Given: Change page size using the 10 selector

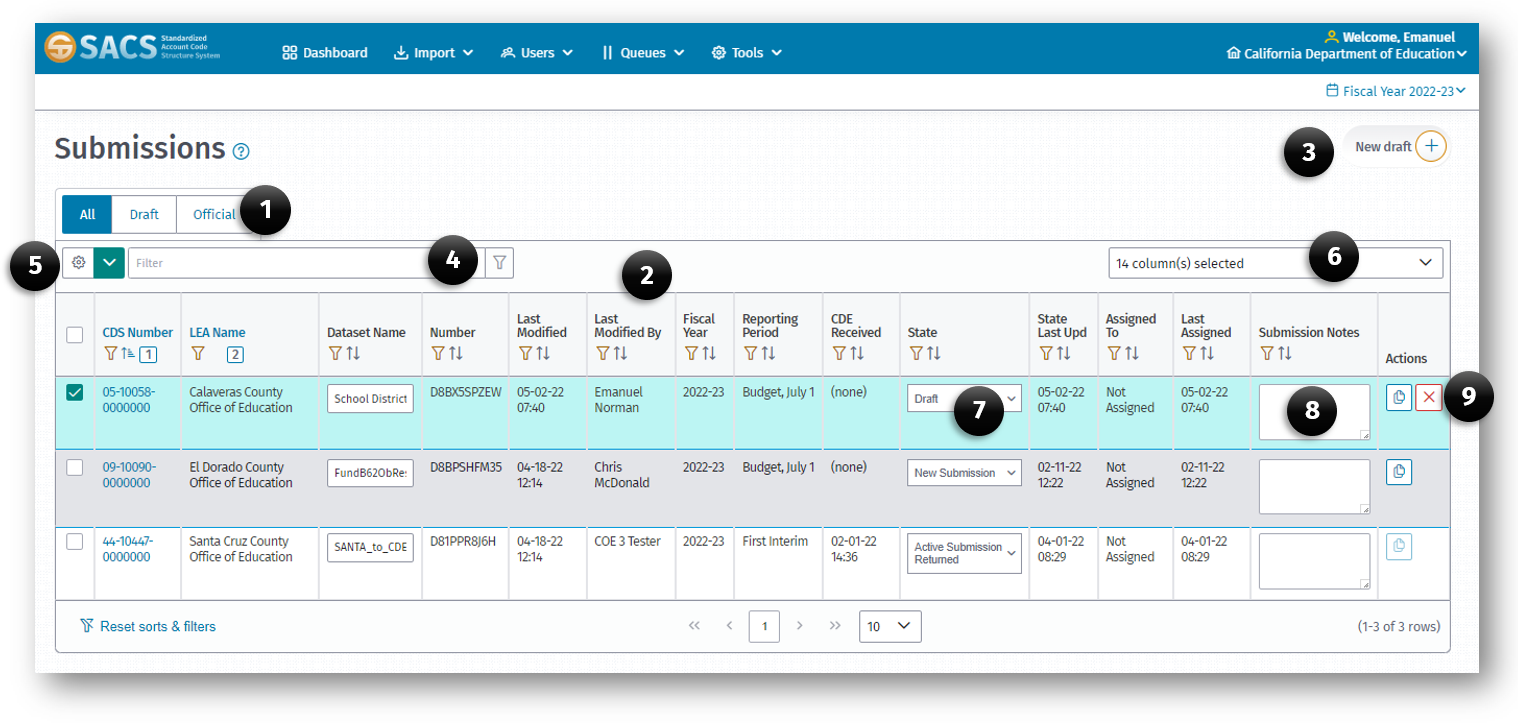Looking at the screenshot, I should (889, 625).
